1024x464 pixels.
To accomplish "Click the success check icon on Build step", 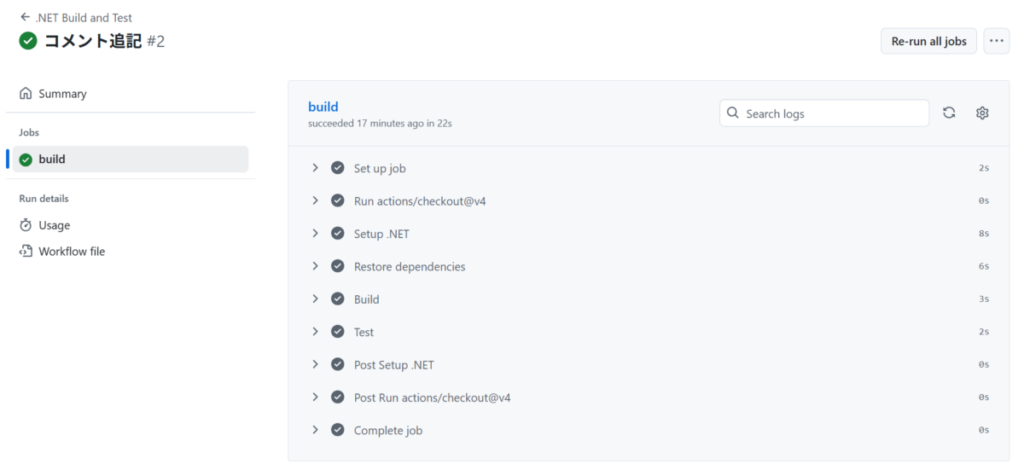I will [338, 299].
